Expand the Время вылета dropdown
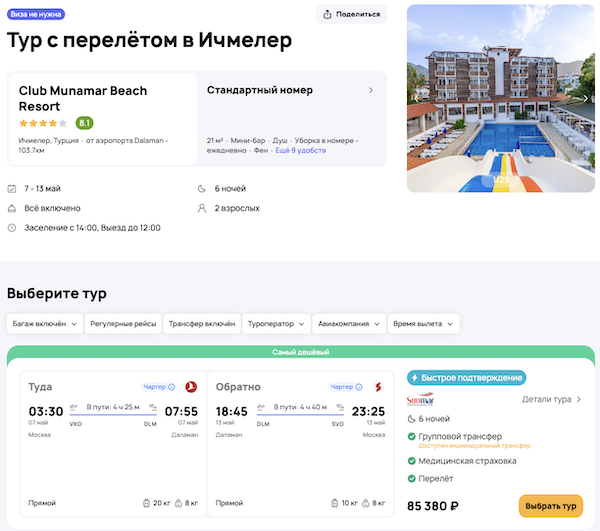This screenshot has width=600, height=531. (x=425, y=324)
